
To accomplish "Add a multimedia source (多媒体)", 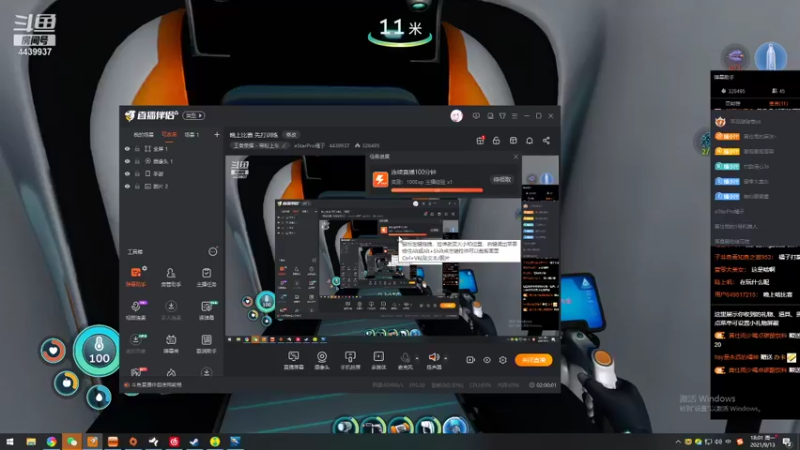I will 379,360.
